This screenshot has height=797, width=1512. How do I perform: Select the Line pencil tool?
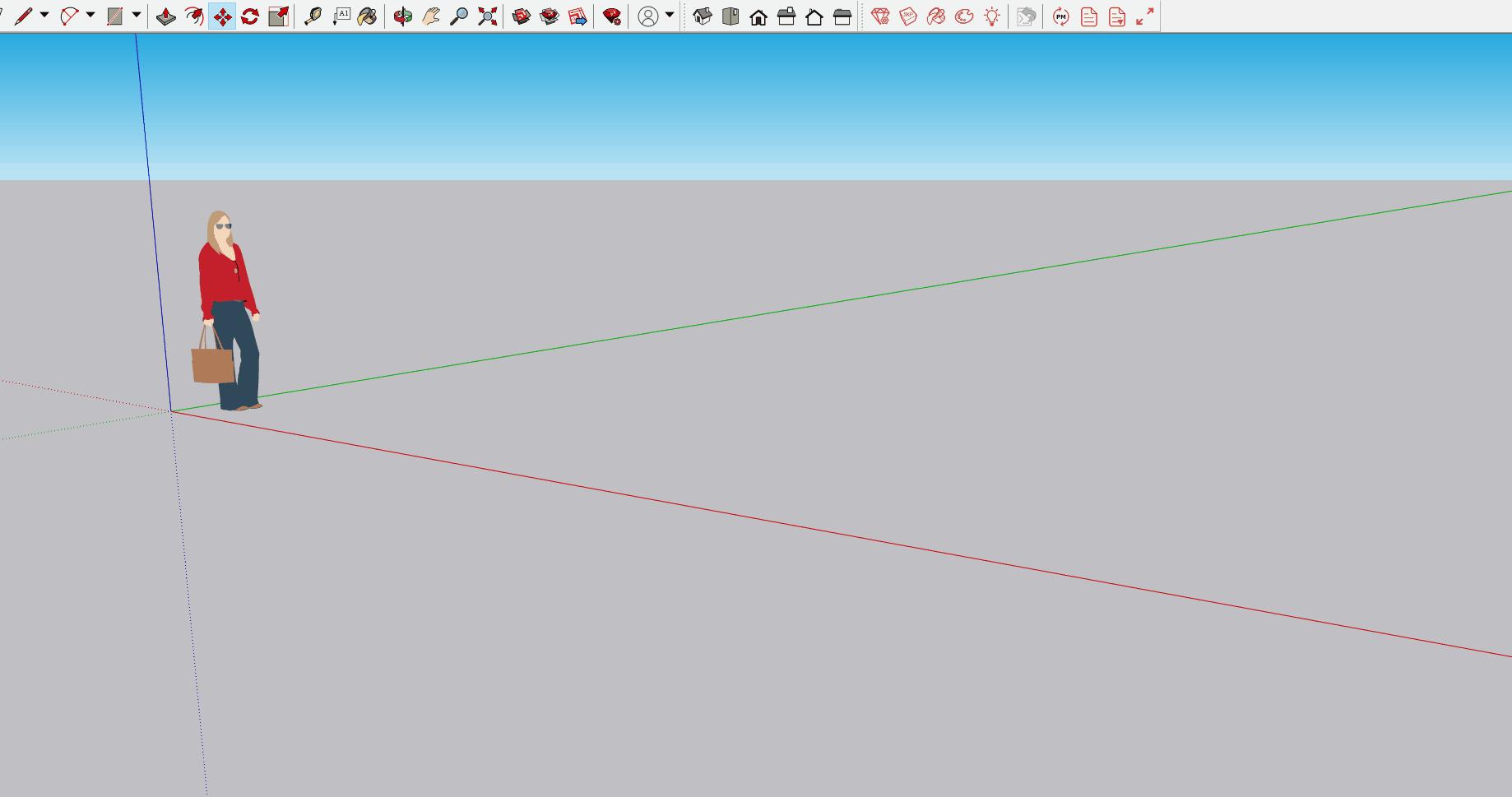click(24, 16)
